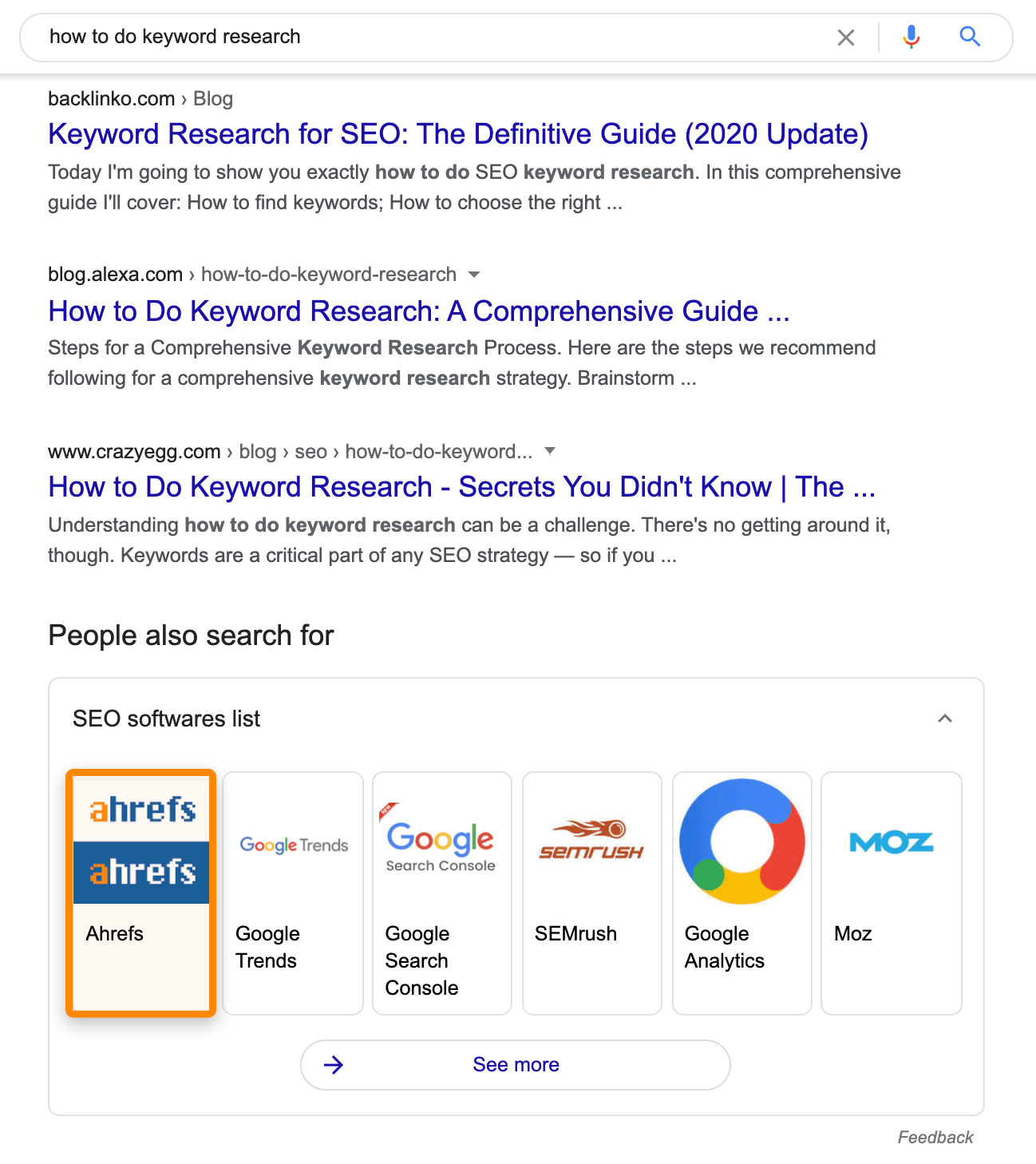Click the Feedback link
Viewport: 1036px width, 1164px height.
pyautogui.click(x=935, y=1137)
